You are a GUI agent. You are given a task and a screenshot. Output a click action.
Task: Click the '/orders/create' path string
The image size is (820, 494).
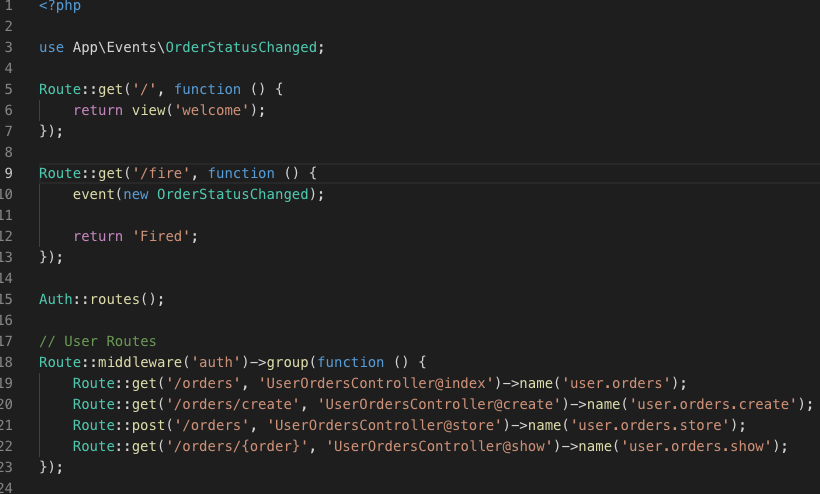233,404
